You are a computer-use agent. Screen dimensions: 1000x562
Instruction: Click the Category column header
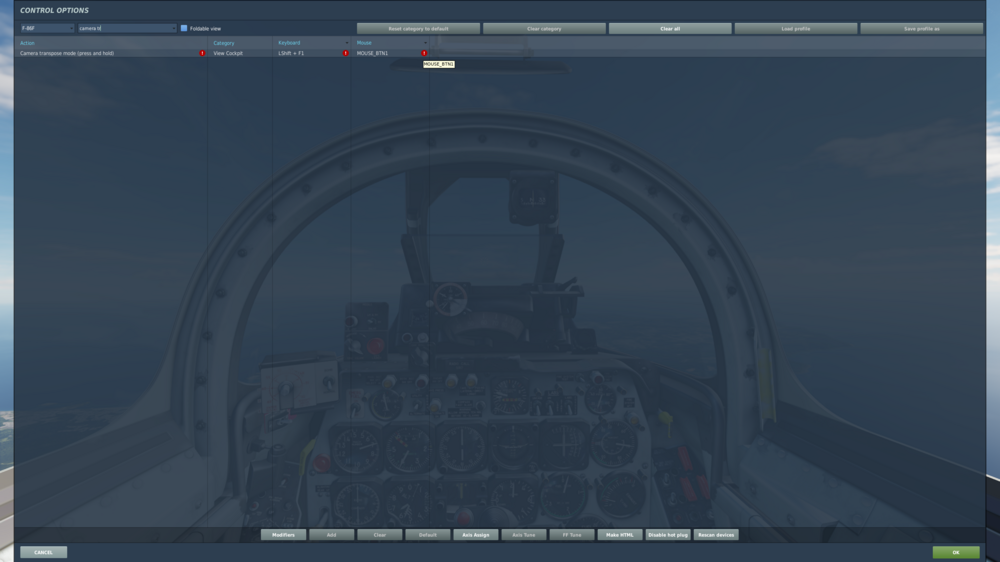point(224,43)
